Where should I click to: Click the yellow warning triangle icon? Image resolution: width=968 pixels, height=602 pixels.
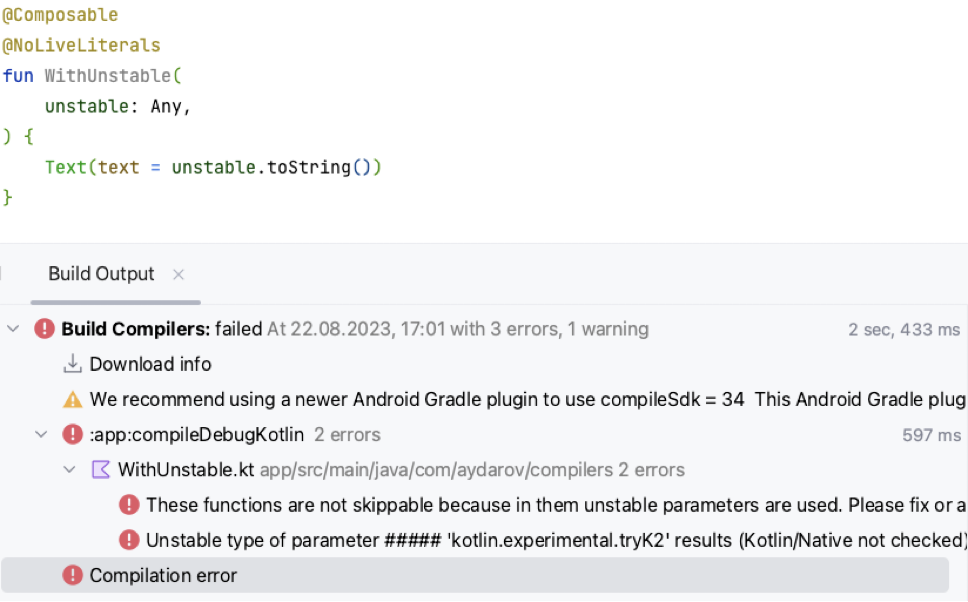click(72, 399)
